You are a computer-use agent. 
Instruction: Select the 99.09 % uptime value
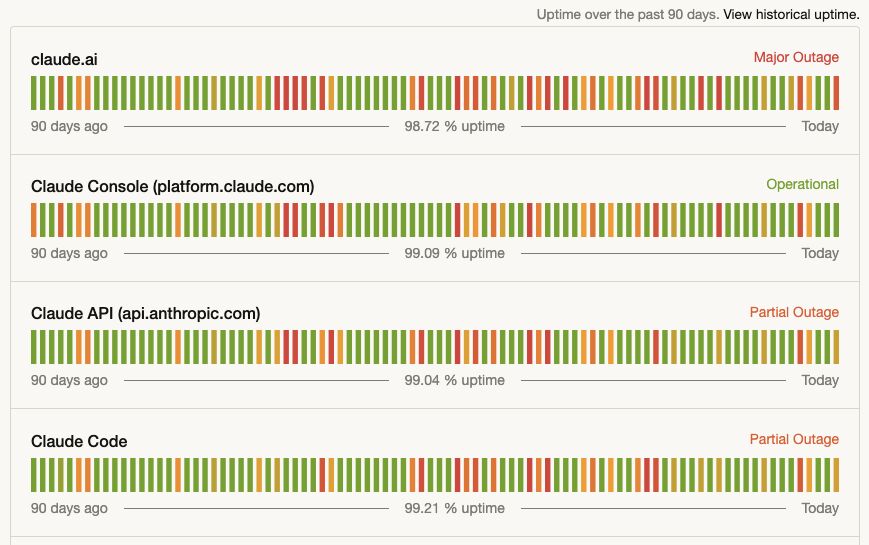click(454, 253)
